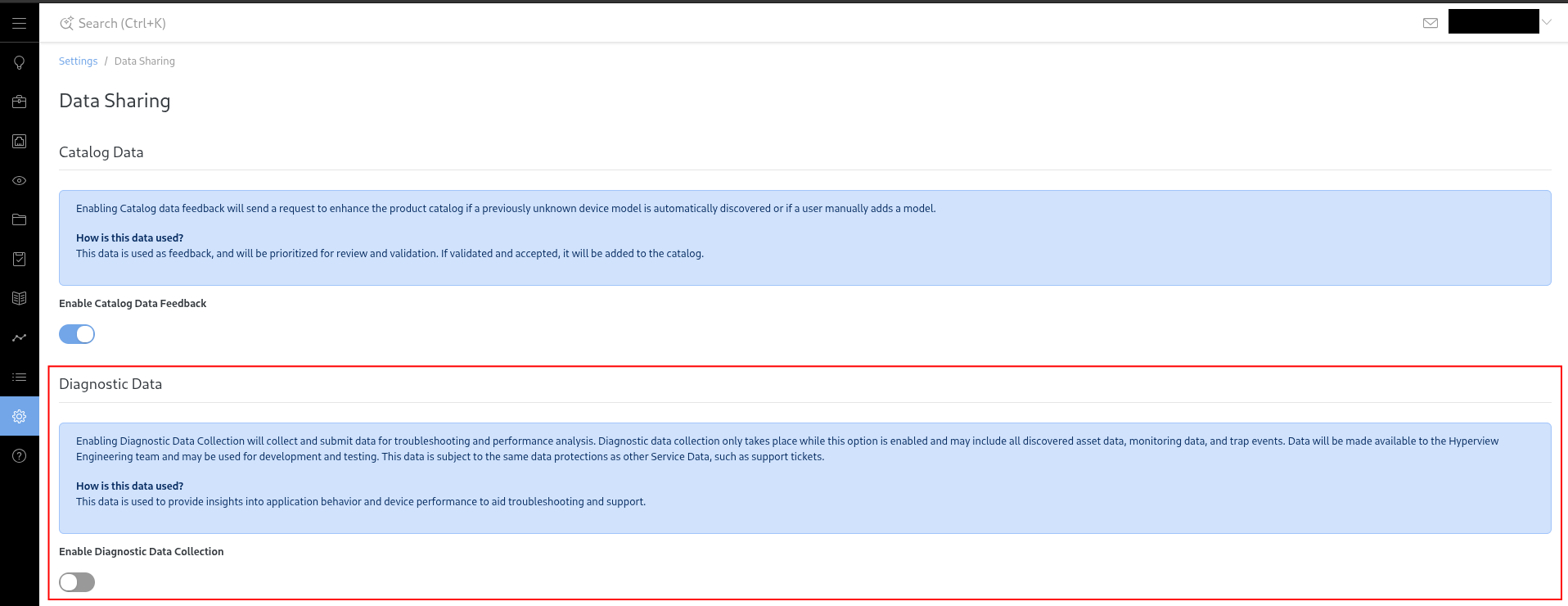Image resolution: width=1568 pixels, height=606 pixels.
Task: Click 'How is this data used?' in Diagnostic box
Action: [x=129, y=486]
